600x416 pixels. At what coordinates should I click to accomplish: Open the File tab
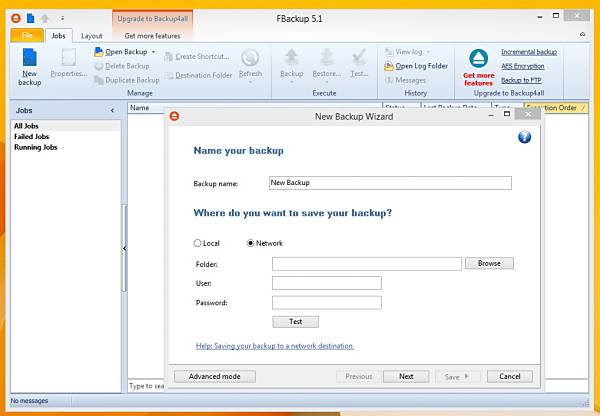27,36
